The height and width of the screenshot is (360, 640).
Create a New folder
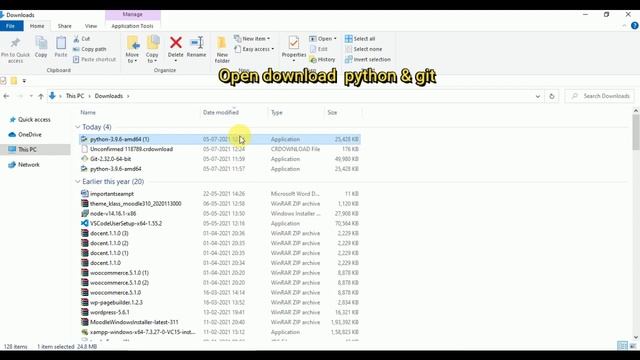point(222,49)
